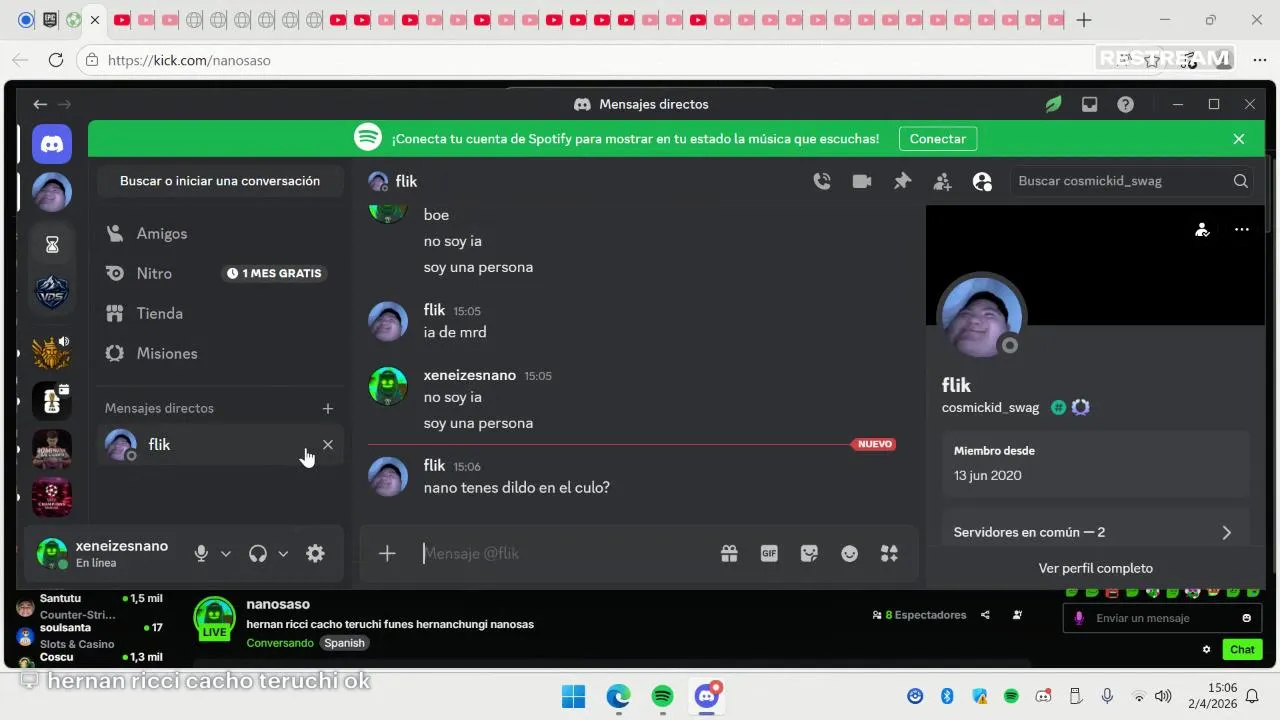
Task: Reload the browser page
Action: click(56, 60)
